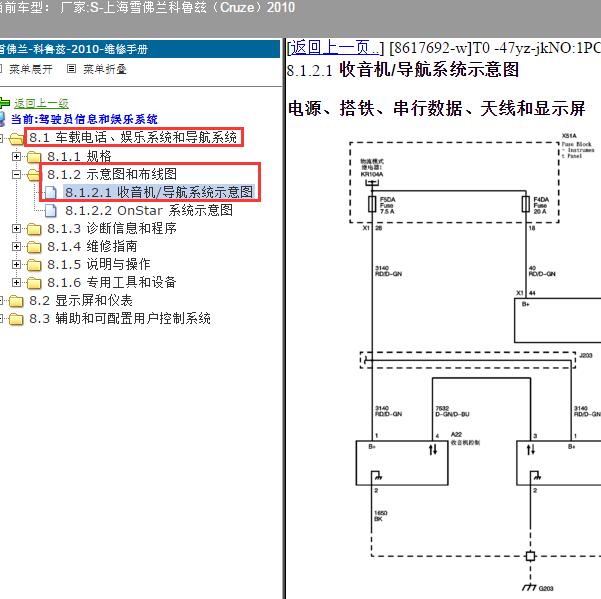The image size is (601, 599).
Task: Open 8.1.2.1 收音机/导航系统示意图
Action: coord(159,192)
